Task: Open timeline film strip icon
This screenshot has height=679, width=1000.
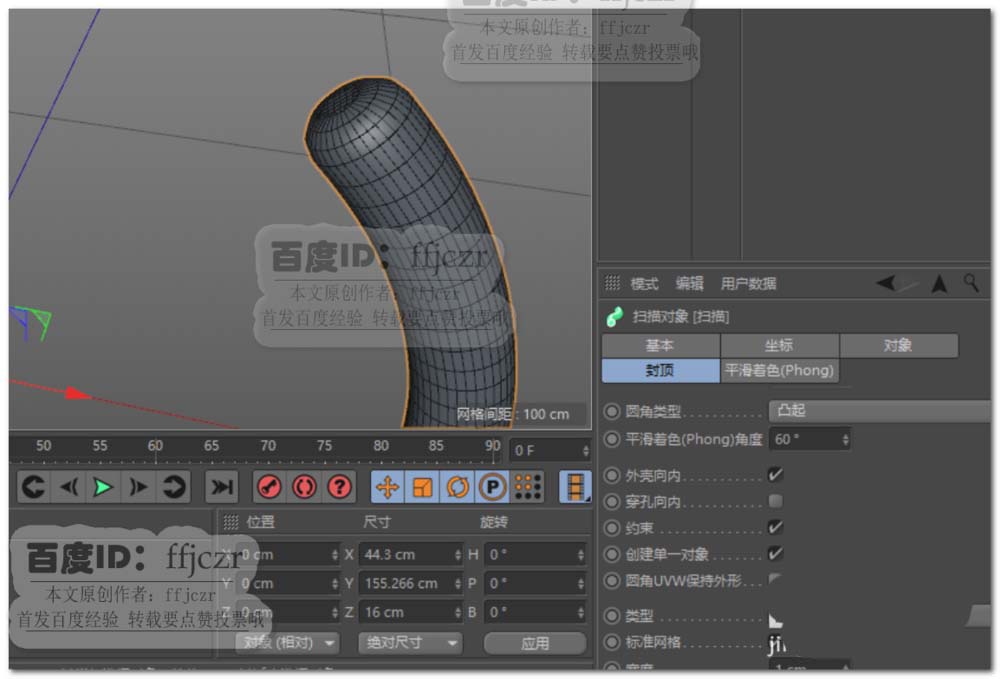Action: click(x=575, y=487)
